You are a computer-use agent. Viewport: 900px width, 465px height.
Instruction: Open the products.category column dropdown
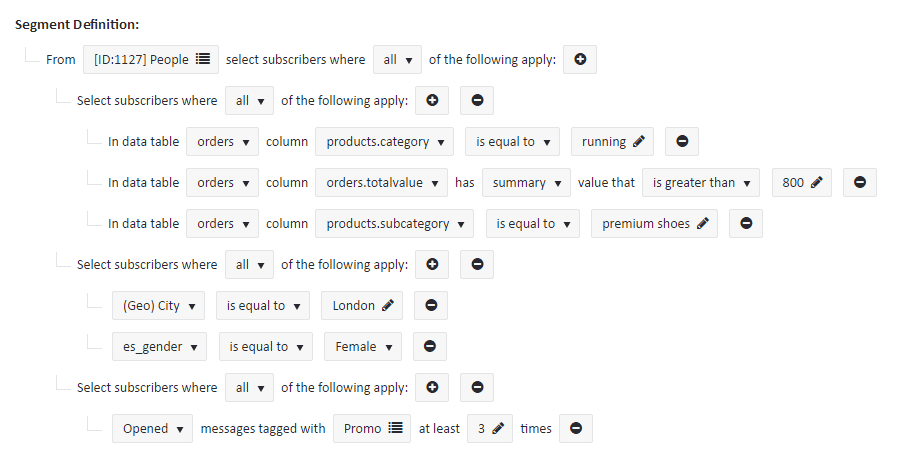pyautogui.click(x=384, y=142)
